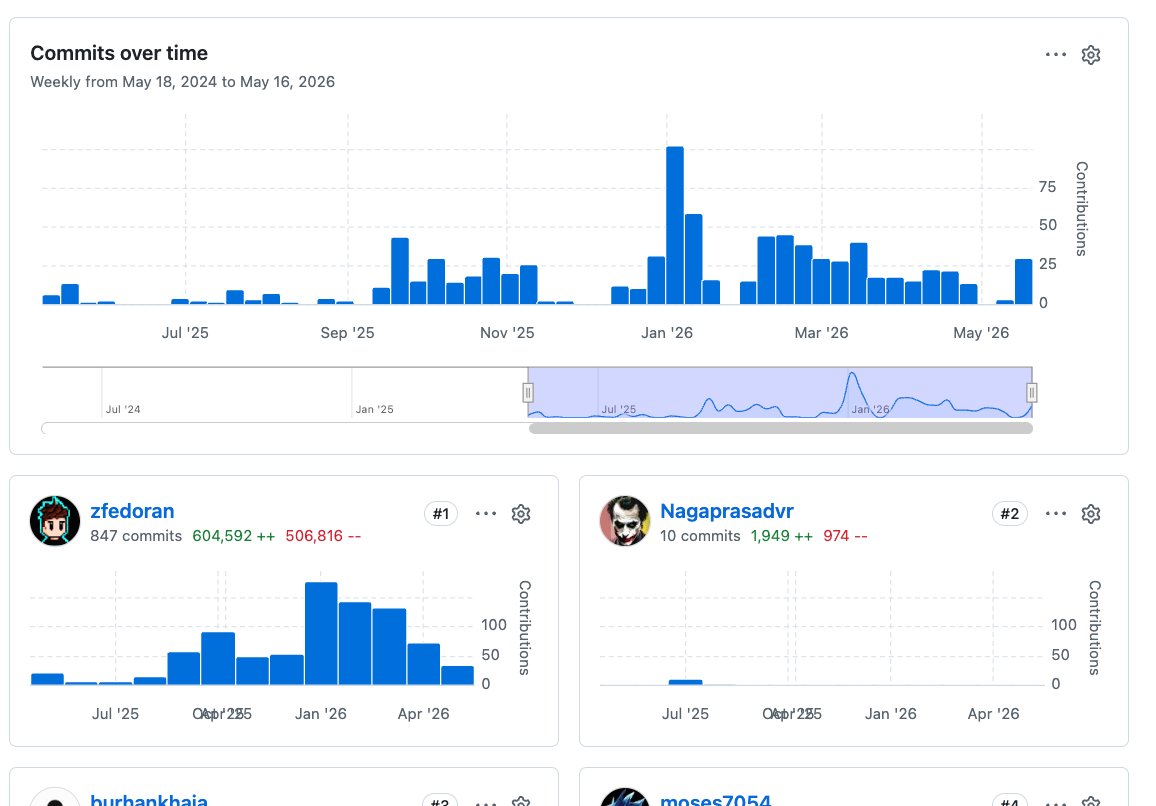Click 'Sep '25' axis label on main chart
This screenshot has height=806, width=1156.
(347, 333)
